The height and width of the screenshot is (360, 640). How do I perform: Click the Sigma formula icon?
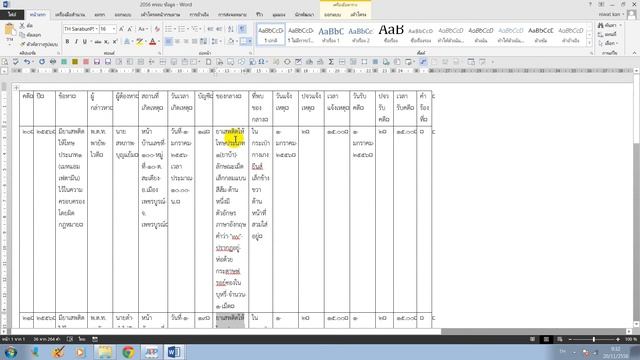click(x=331, y=62)
